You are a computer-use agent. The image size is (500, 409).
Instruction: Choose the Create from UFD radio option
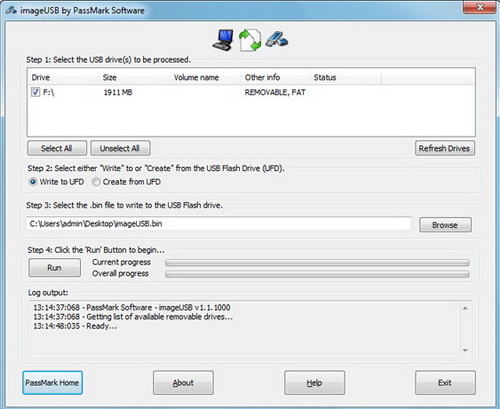tap(96, 182)
